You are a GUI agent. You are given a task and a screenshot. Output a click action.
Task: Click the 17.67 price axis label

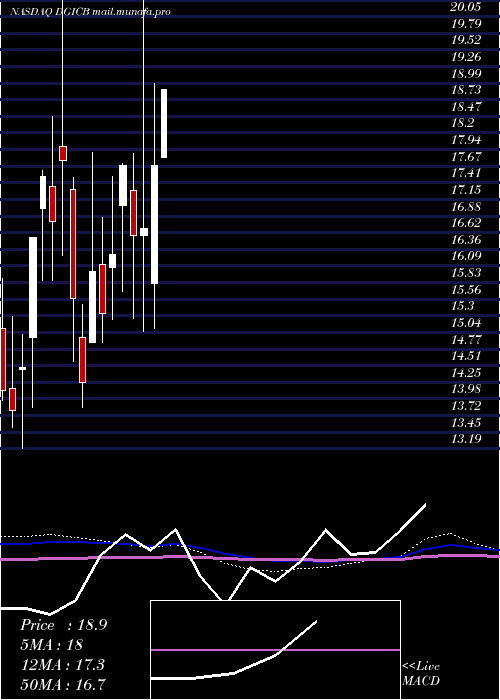click(466, 157)
